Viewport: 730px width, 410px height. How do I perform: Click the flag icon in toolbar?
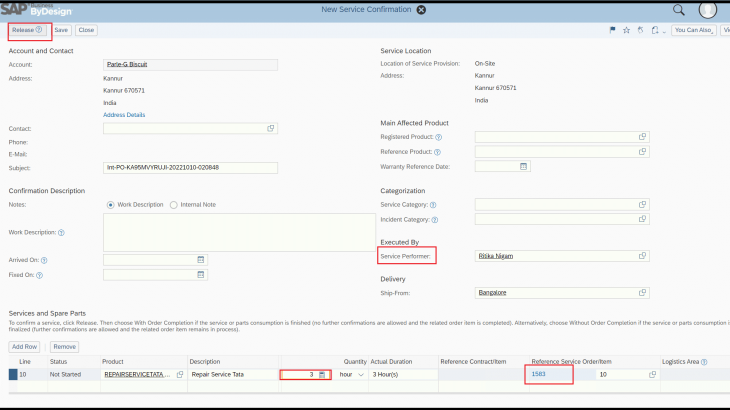click(612, 30)
